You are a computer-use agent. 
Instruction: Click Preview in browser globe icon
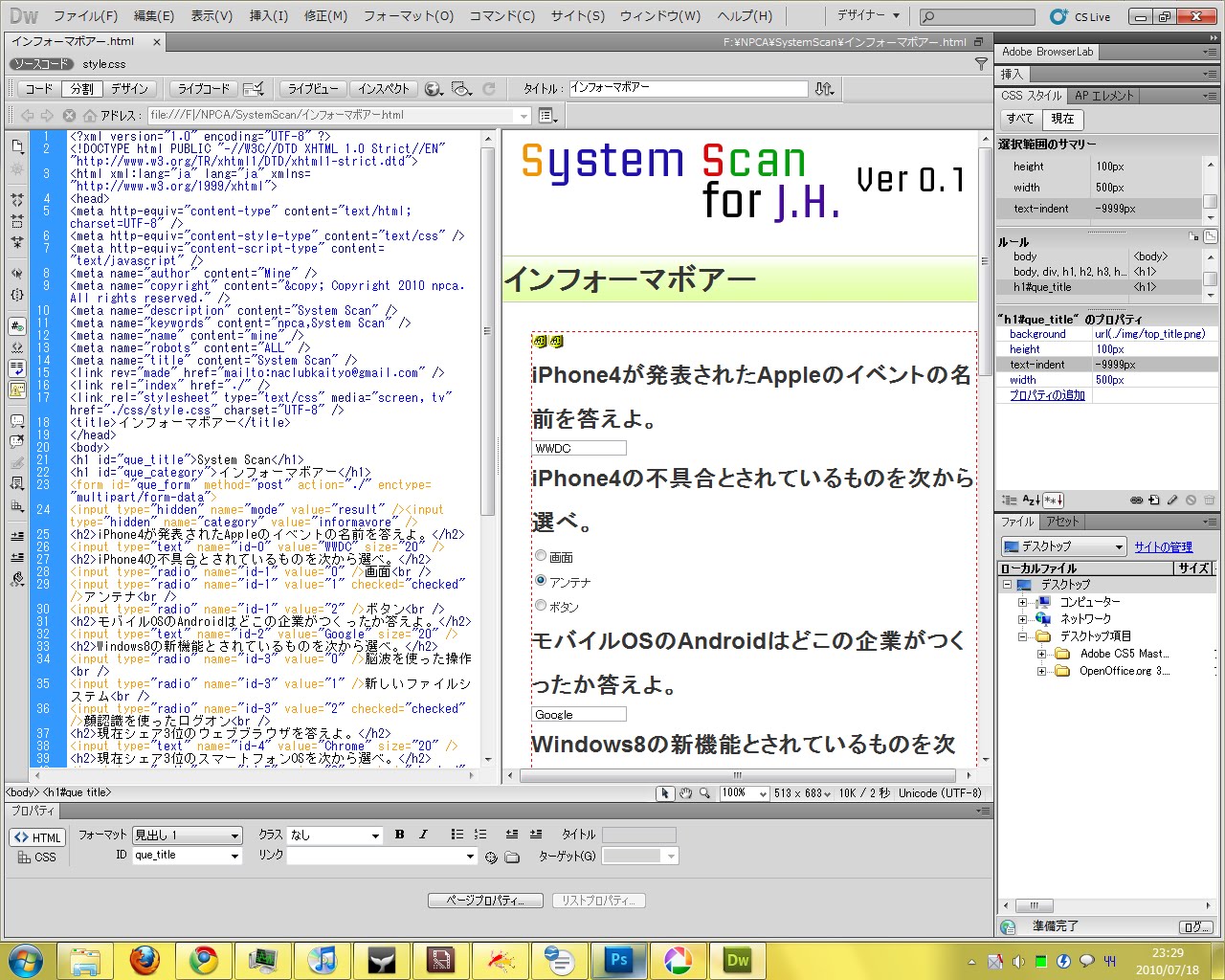point(434,88)
